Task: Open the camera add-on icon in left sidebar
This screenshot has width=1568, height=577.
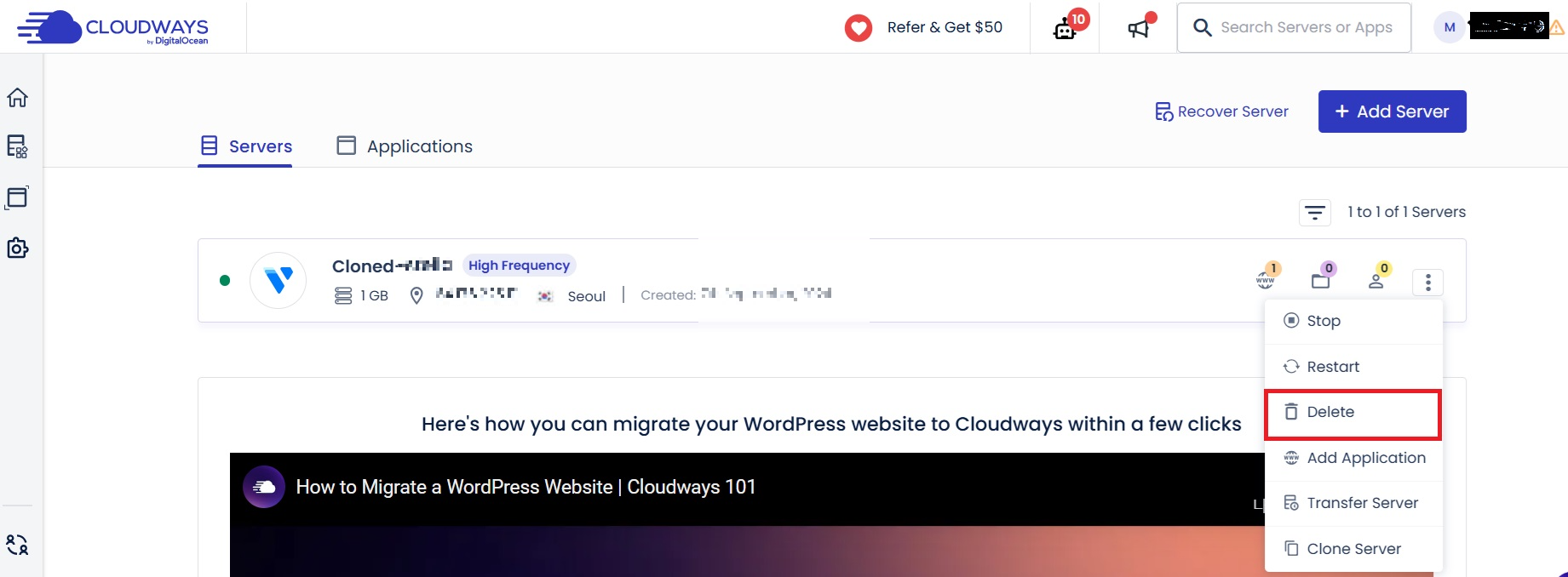Action: [x=17, y=248]
